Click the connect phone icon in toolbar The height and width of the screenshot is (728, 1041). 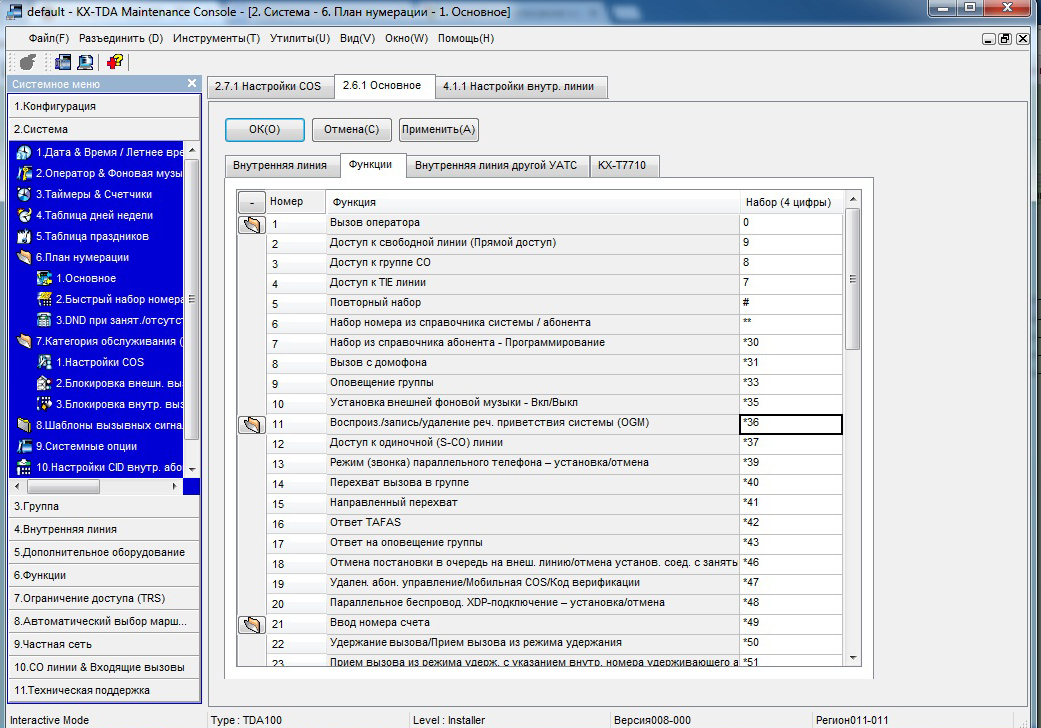coord(28,62)
